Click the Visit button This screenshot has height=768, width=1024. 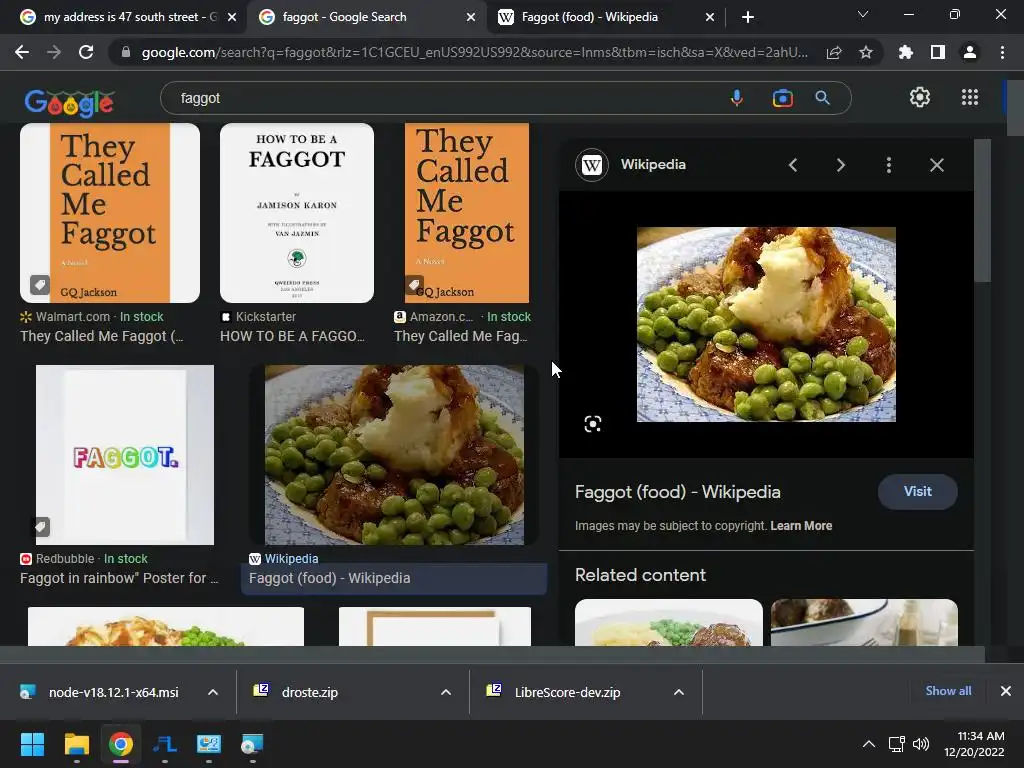(918, 492)
